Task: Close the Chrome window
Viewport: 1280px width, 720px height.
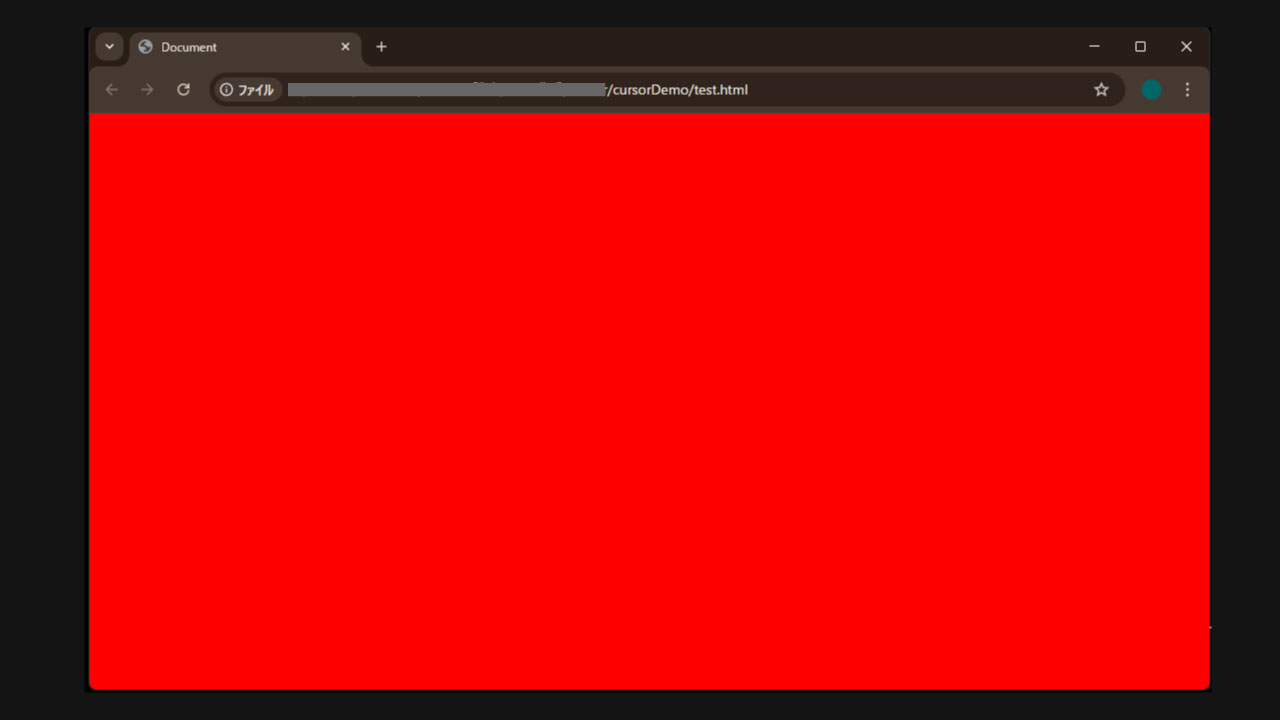Action: point(1186,47)
